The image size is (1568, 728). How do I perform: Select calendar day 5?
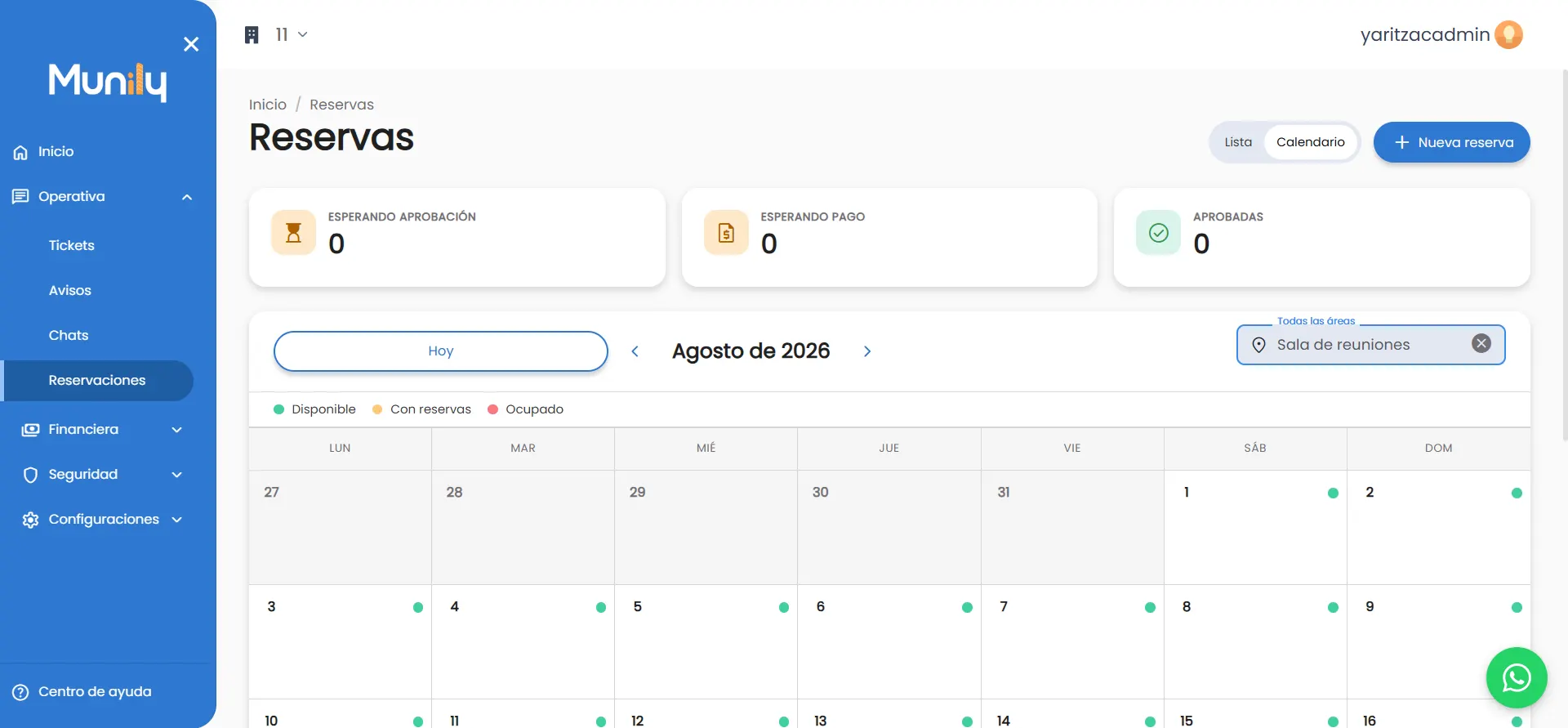click(706, 641)
